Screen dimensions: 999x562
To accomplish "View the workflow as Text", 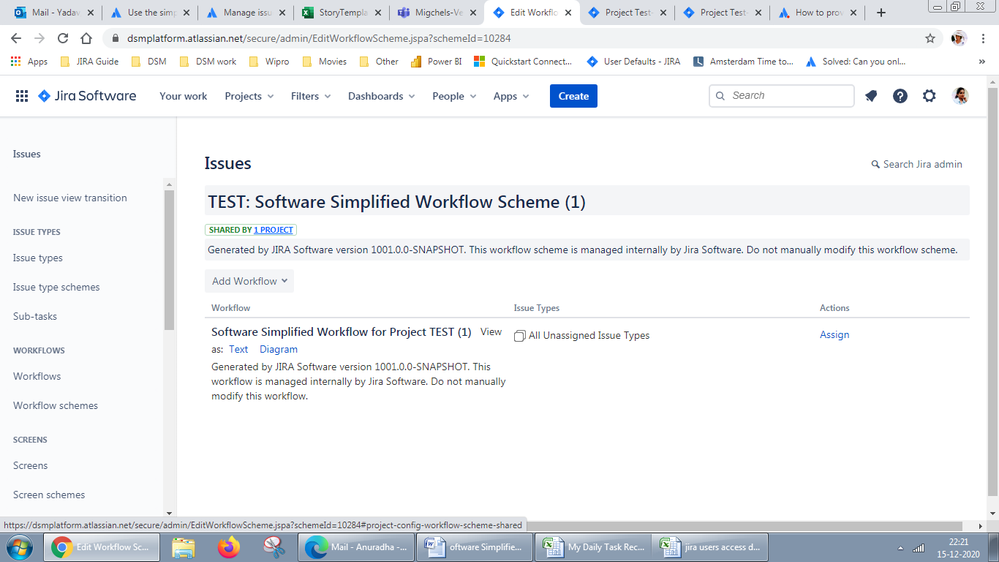I will tap(238, 349).
